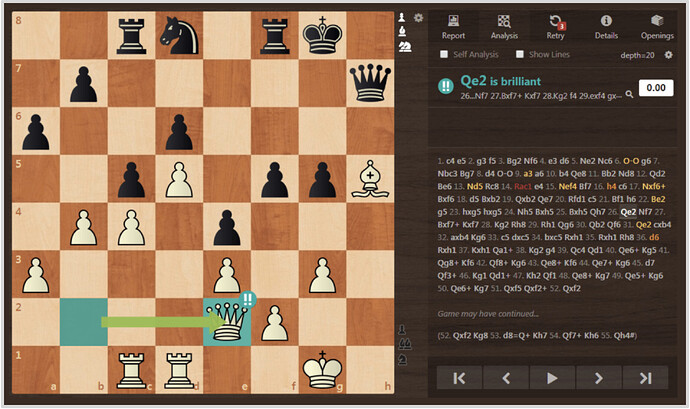Click board settings gear near top-right of board
The image size is (690, 409).
point(419,18)
